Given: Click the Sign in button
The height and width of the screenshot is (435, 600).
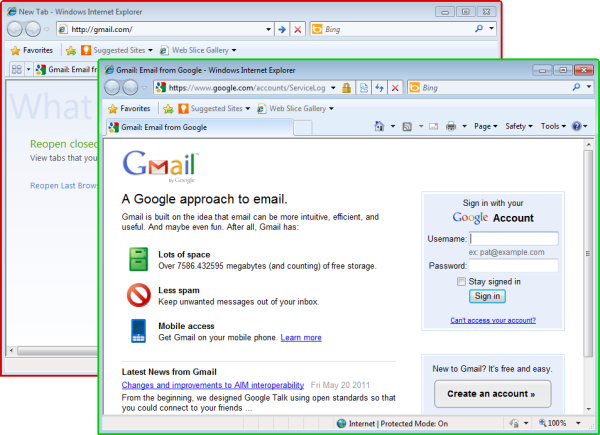Looking at the screenshot, I should (x=487, y=296).
